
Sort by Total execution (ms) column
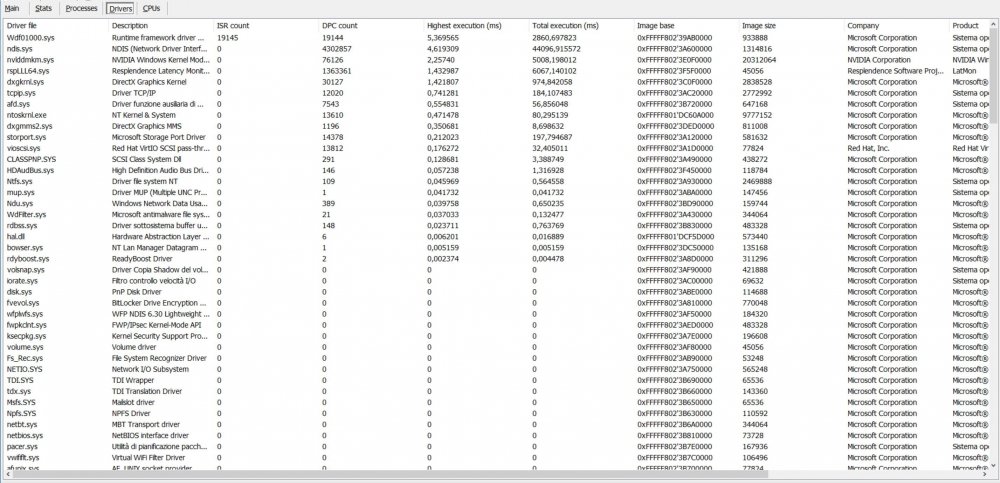(x=582, y=26)
